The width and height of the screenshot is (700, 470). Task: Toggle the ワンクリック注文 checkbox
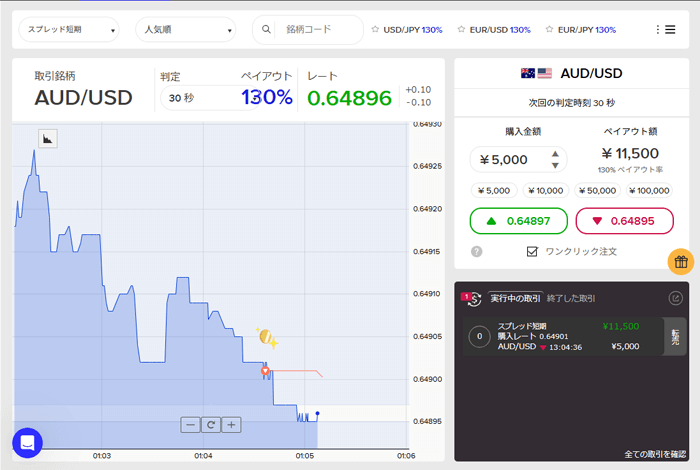tap(532, 252)
